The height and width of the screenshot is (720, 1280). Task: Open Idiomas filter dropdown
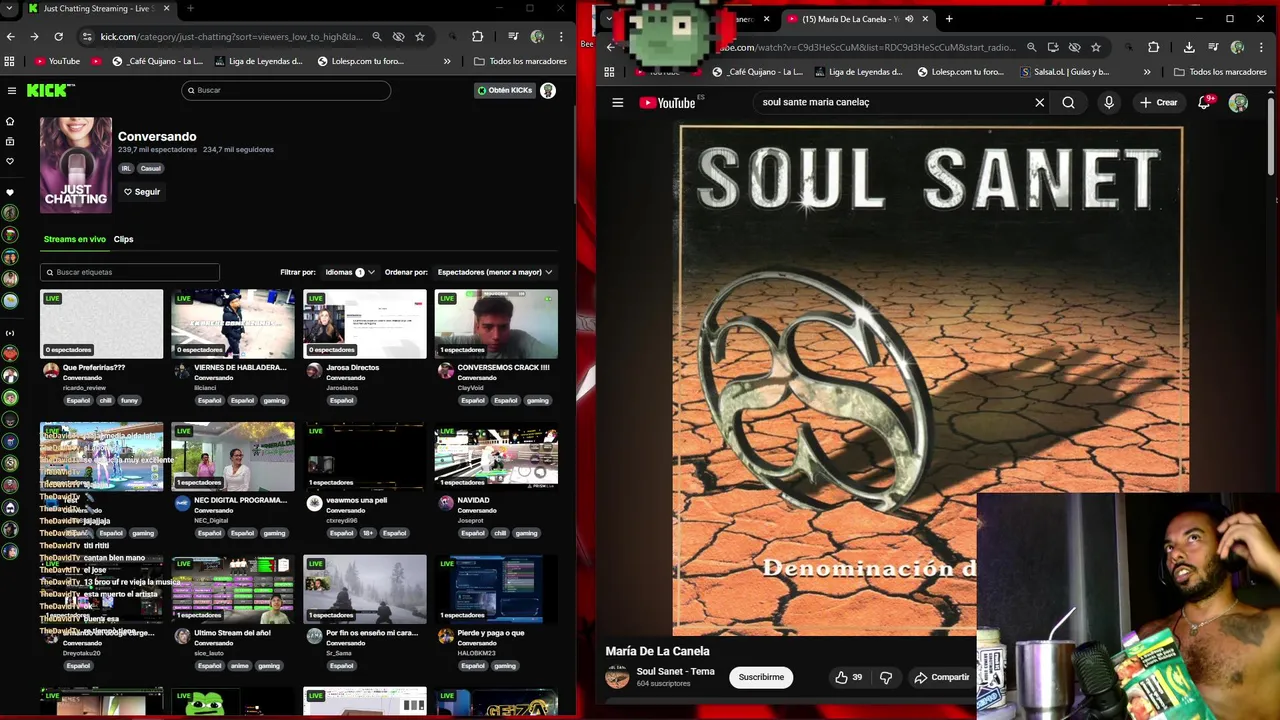(x=350, y=272)
